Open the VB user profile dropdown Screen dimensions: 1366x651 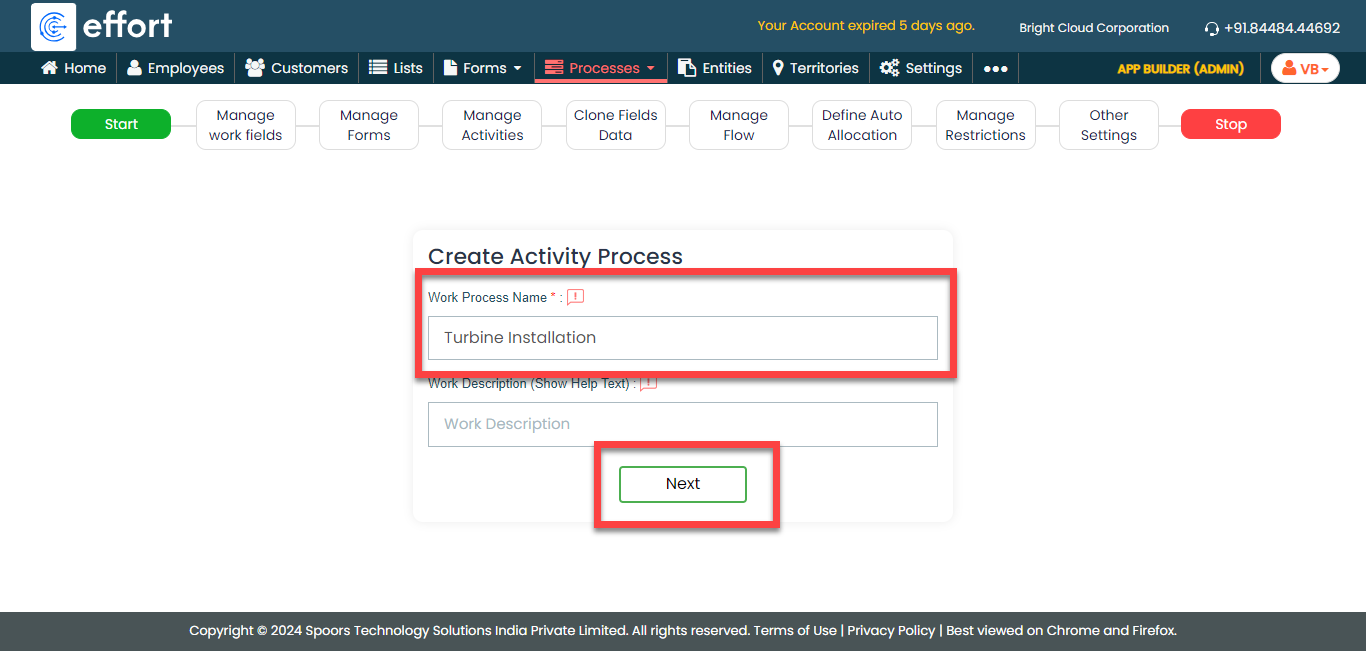pyautogui.click(x=1305, y=68)
